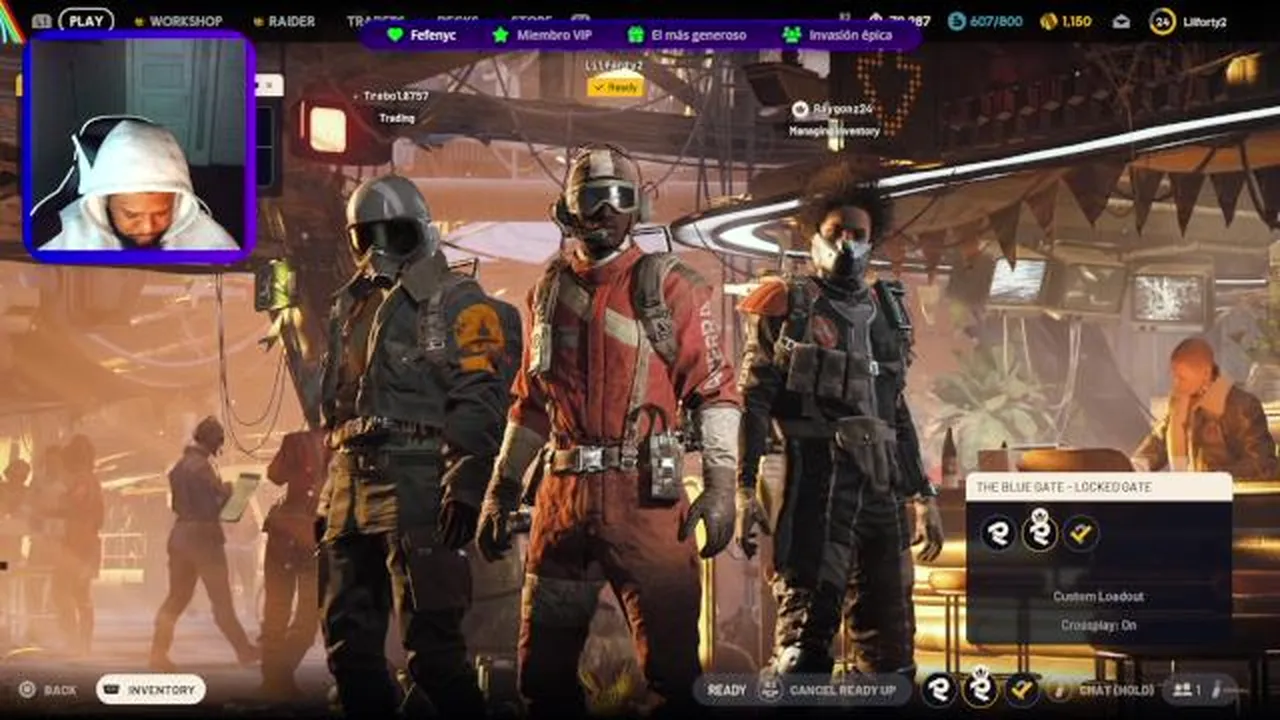Click CANCEL READY UP
The height and width of the screenshot is (720, 1280).
point(842,690)
